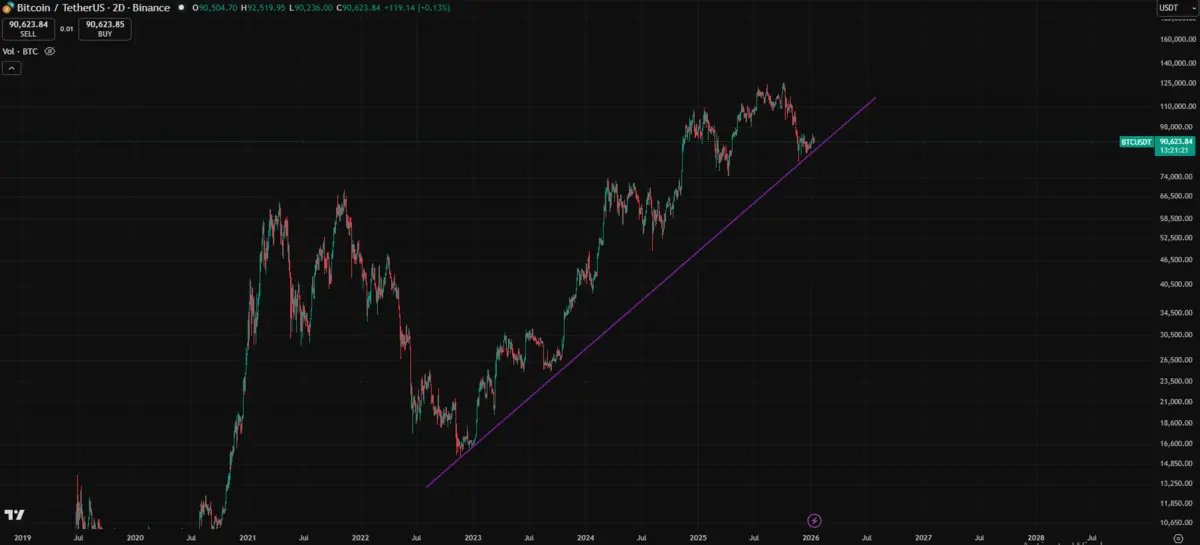Image resolution: width=1200 pixels, height=545 pixels.
Task: Collapse the indicator legend with chevron
Action: point(11,68)
